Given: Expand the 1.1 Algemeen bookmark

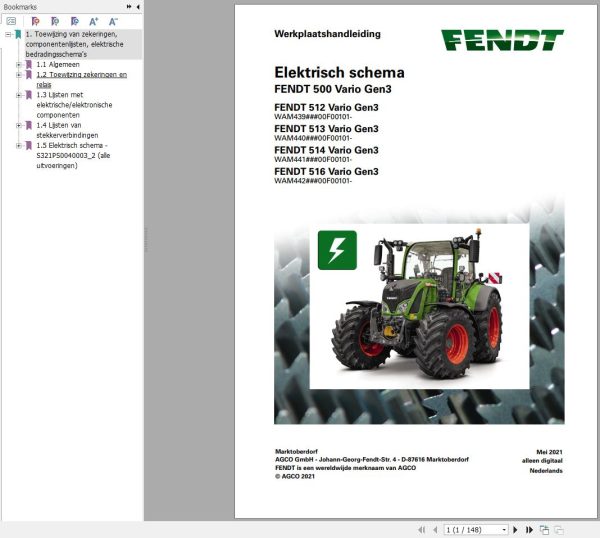Looking at the screenshot, I should tap(18, 65).
